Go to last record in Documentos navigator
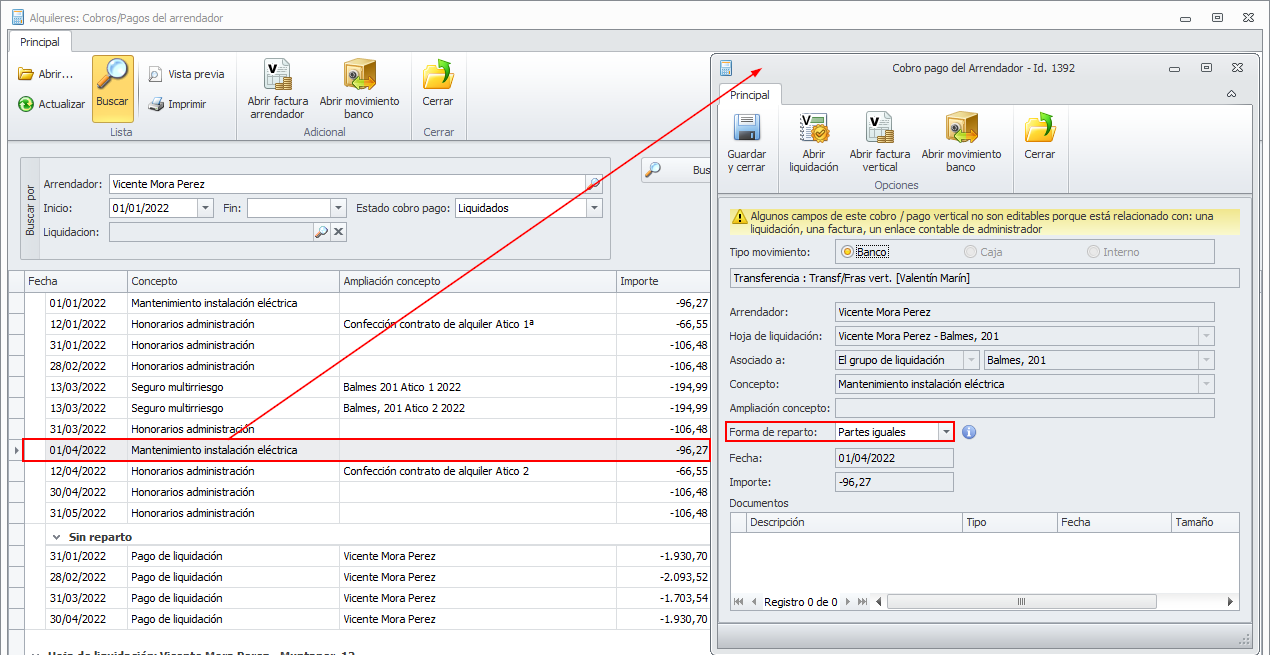Image resolution: width=1270 pixels, height=655 pixels. [x=863, y=602]
